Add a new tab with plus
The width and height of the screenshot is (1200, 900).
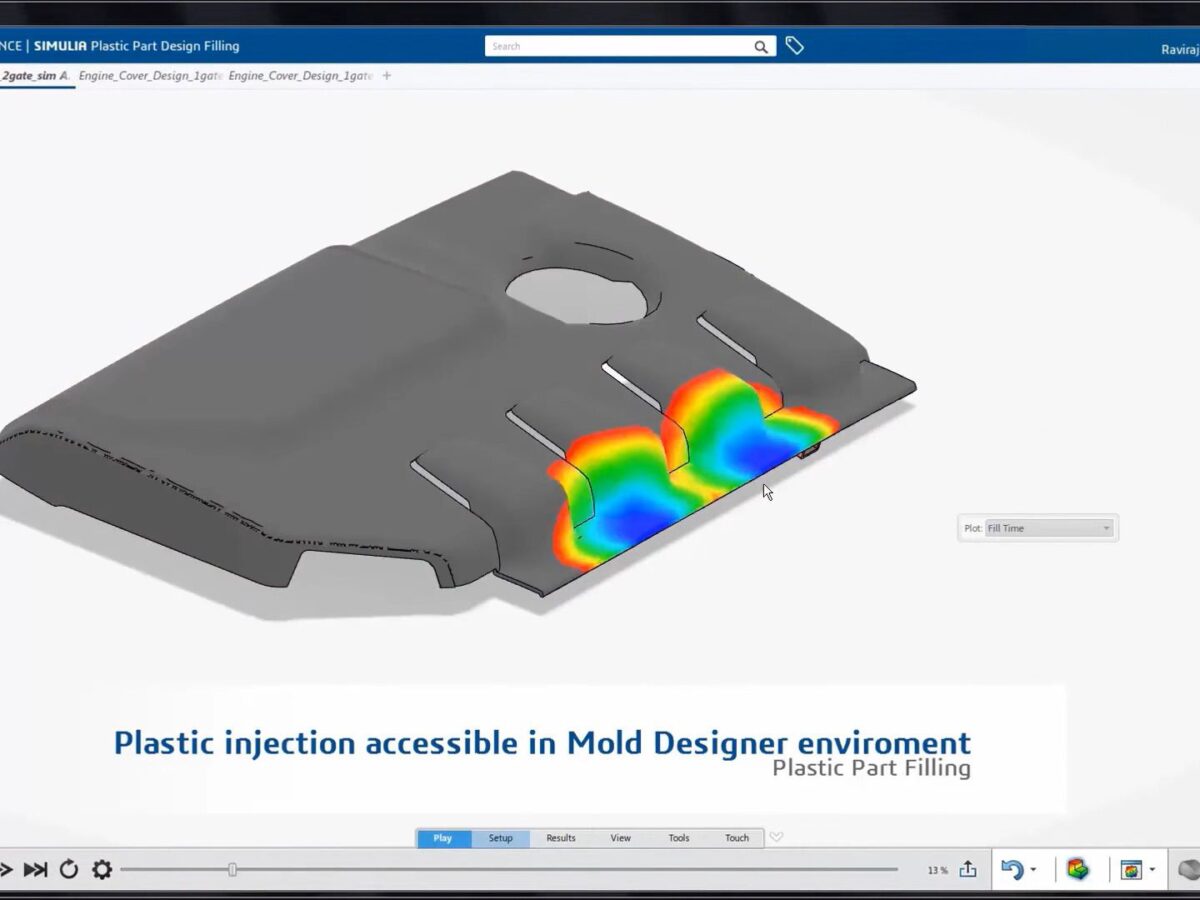click(387, 76)
